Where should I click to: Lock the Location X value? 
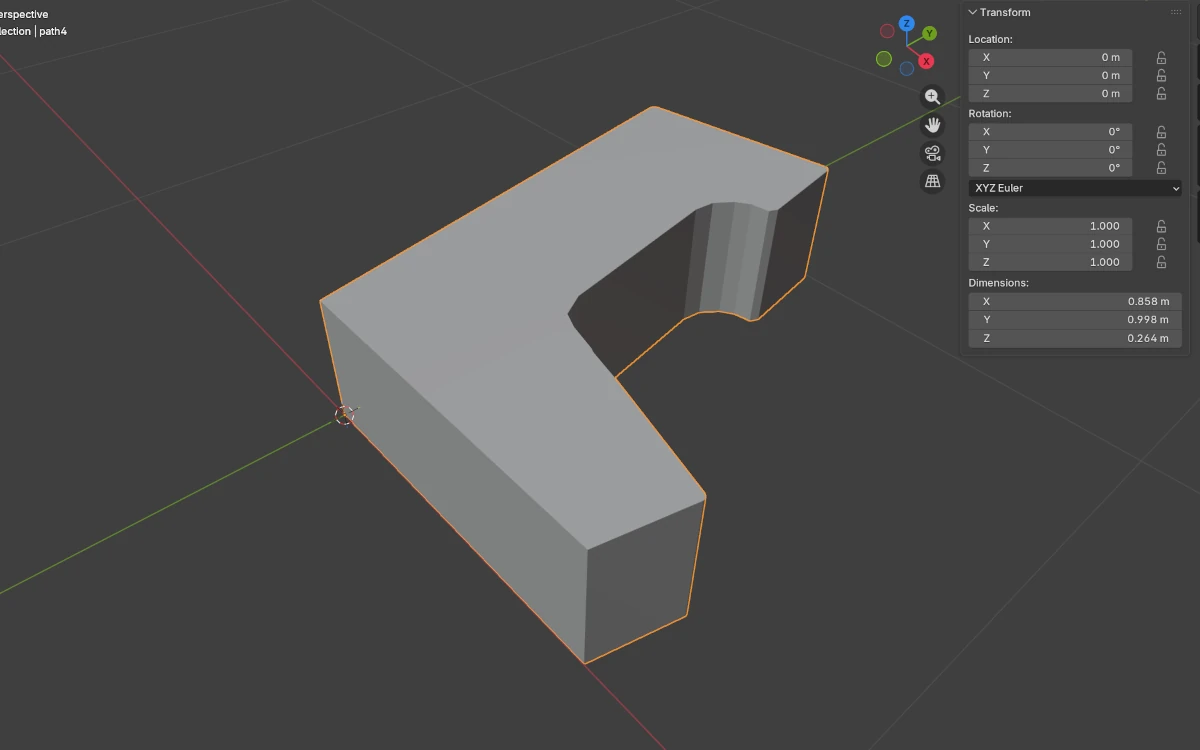point(1161,58)
